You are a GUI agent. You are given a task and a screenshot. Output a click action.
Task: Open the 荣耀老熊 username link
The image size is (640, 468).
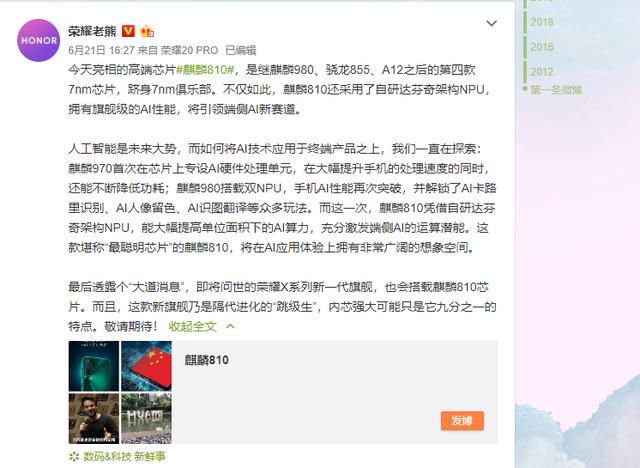pyautogui.click(x=92, y=31)
